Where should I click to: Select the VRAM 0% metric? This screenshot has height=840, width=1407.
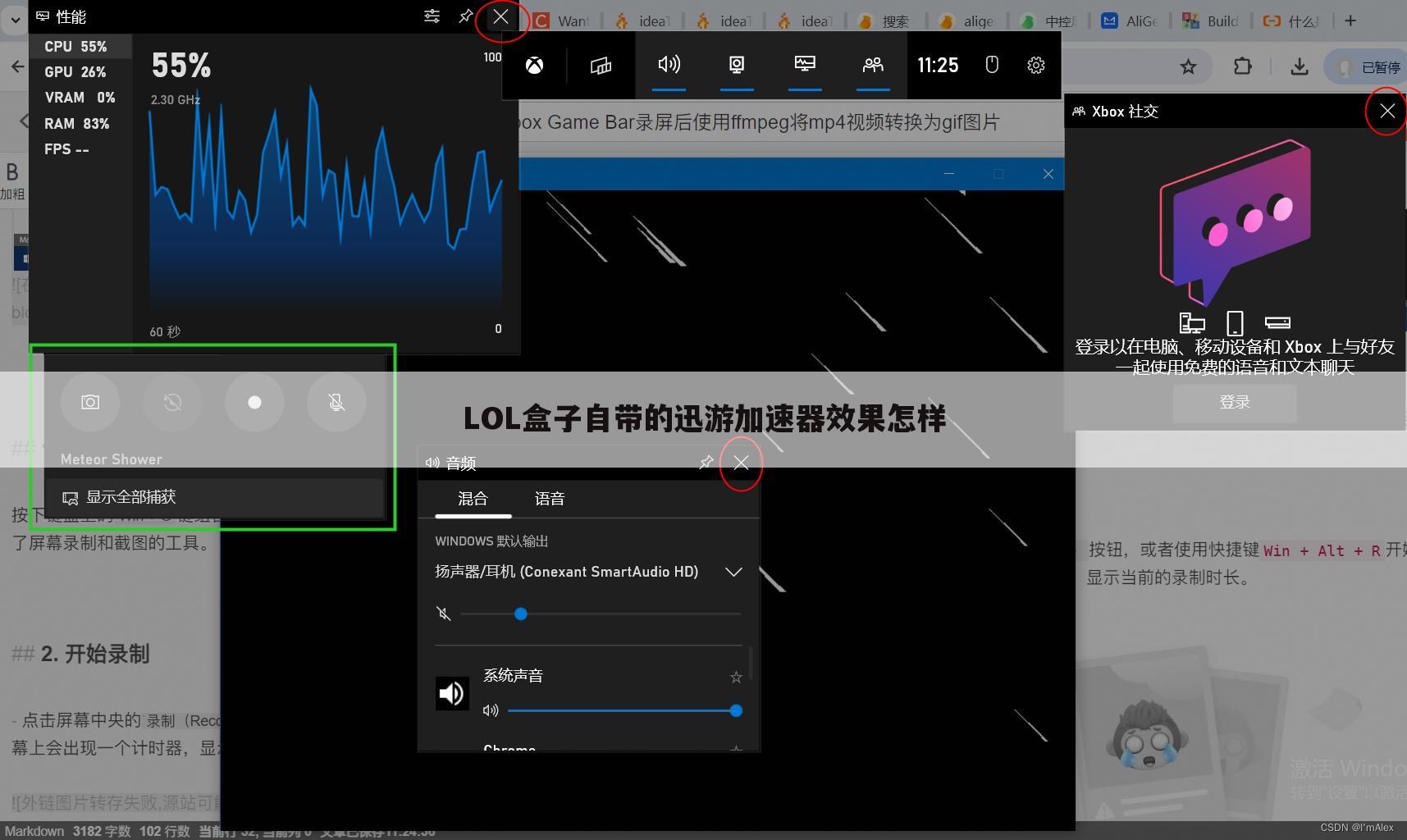point(80,98)
